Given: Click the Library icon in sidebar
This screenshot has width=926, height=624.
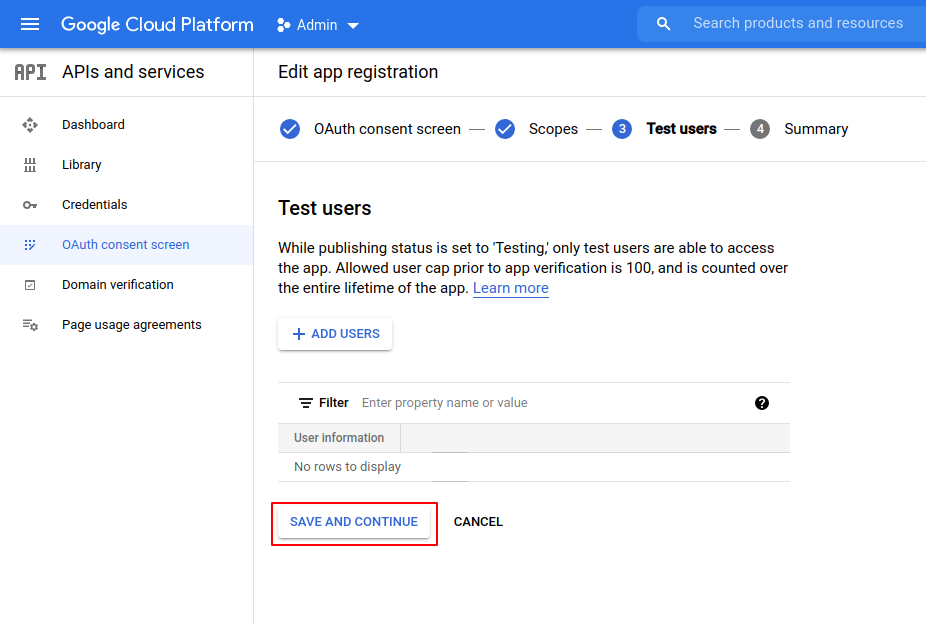Looking at the screenshot, I should pyautogui.click(x=30, y=165).
